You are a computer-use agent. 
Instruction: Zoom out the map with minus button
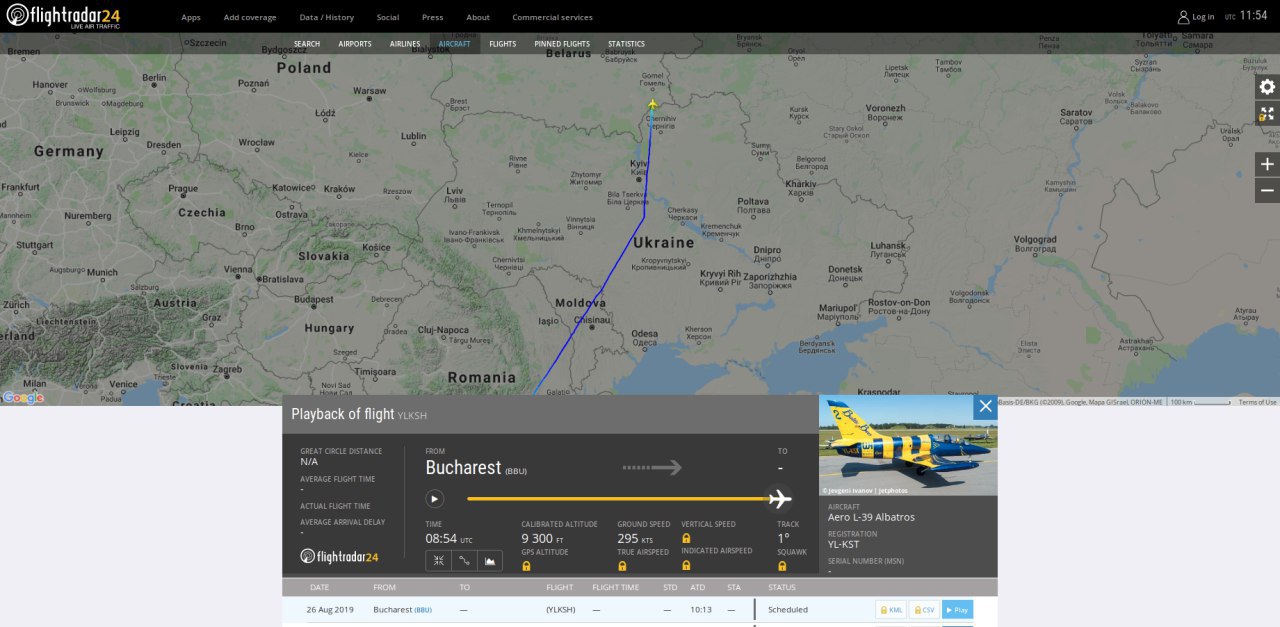tap(1267, 191)
